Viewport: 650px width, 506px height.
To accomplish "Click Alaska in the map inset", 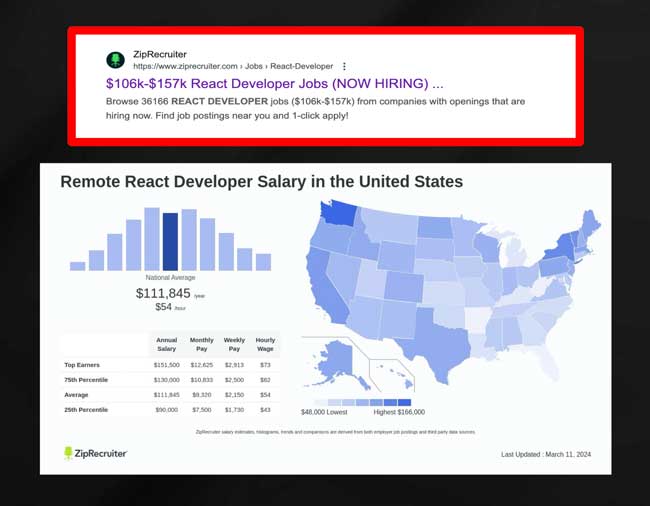I will coord(335,361).
